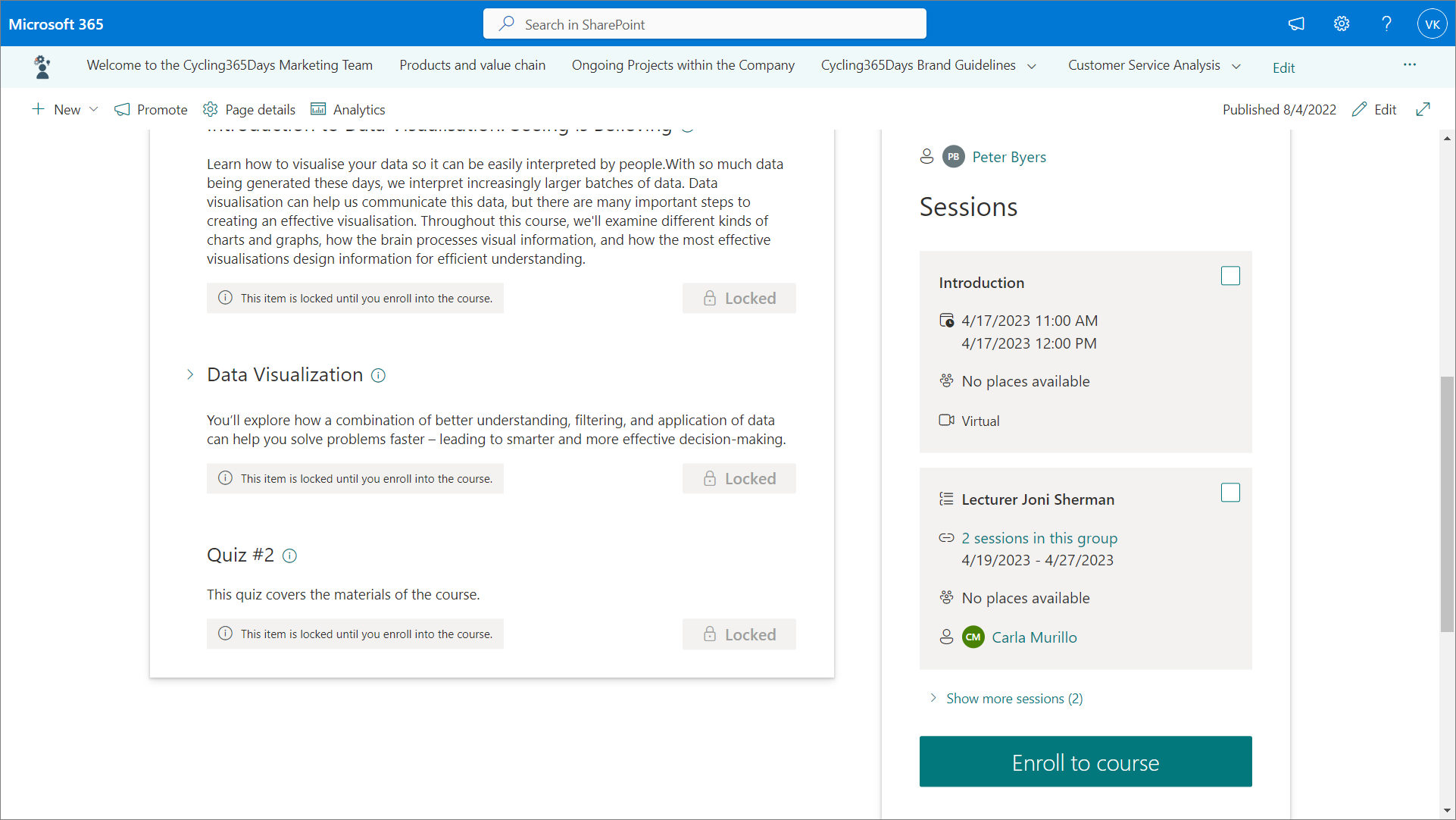Click the site logo icon

(x=42, y=67)
